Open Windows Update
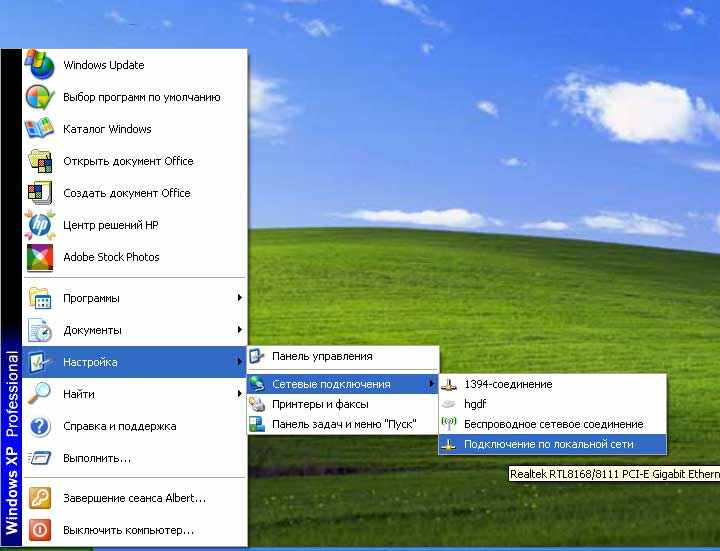This screenshot has height=551, width=720. point(135,65)
